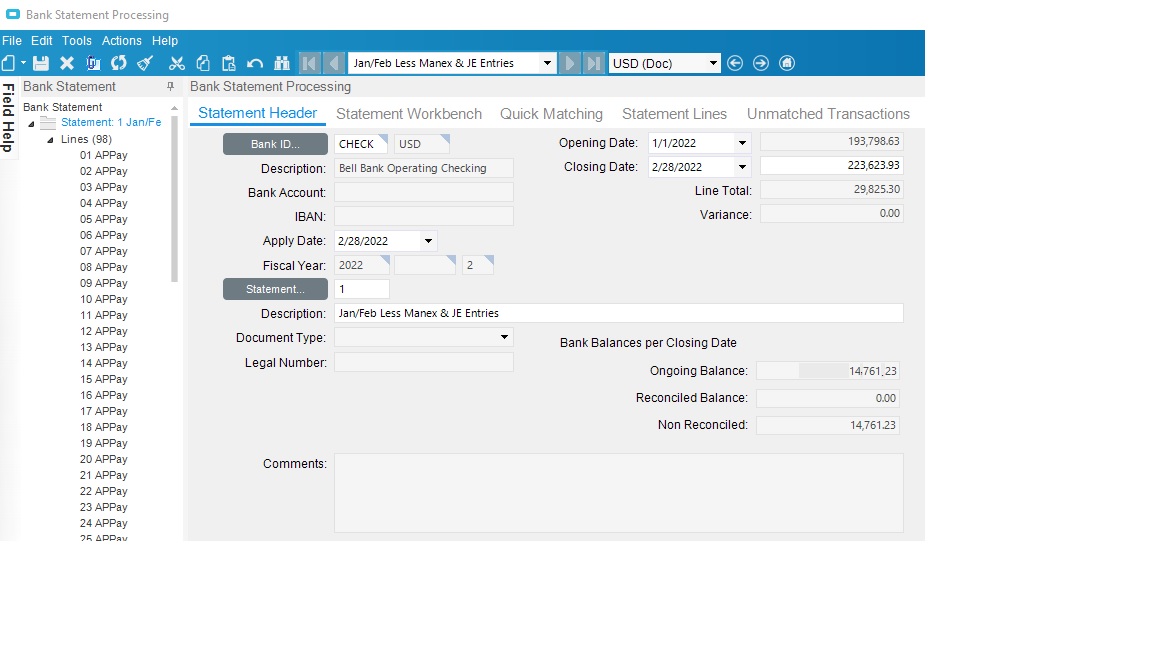Click the CHECK bank ID field
This screenshot has width=1152, height=648.
(361, 144)
